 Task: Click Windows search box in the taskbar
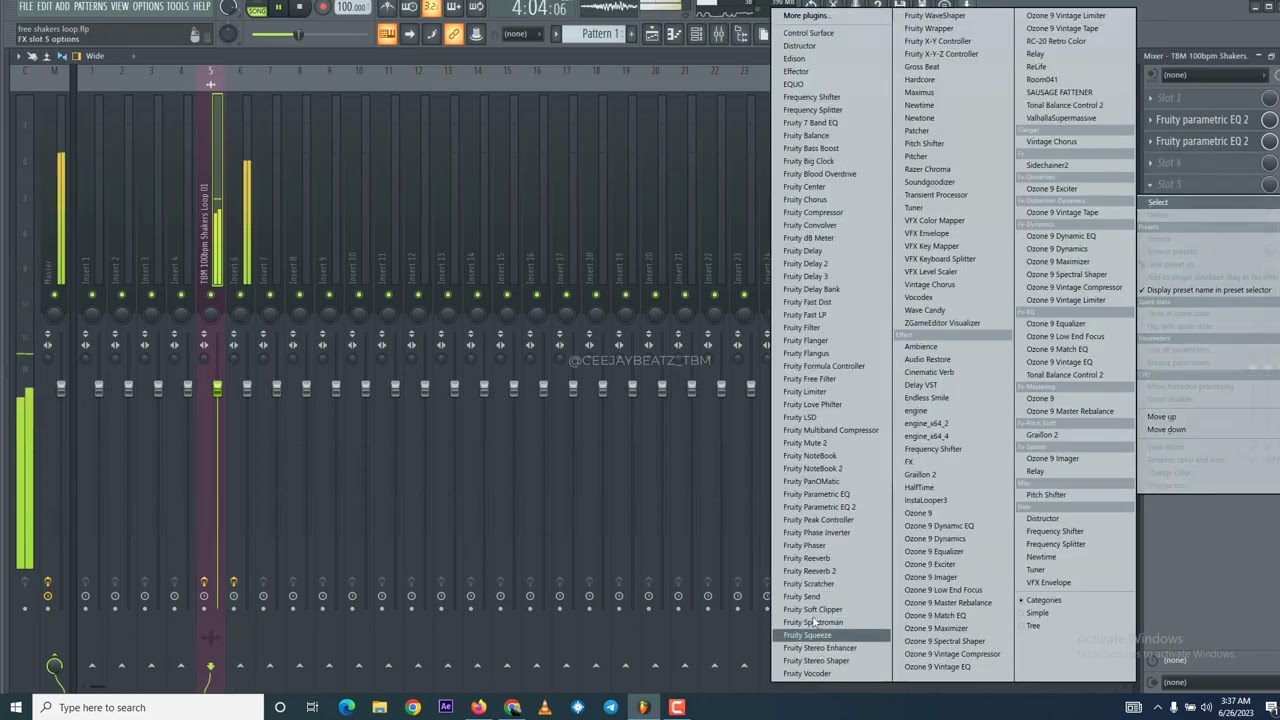click(x=150, y=707)
